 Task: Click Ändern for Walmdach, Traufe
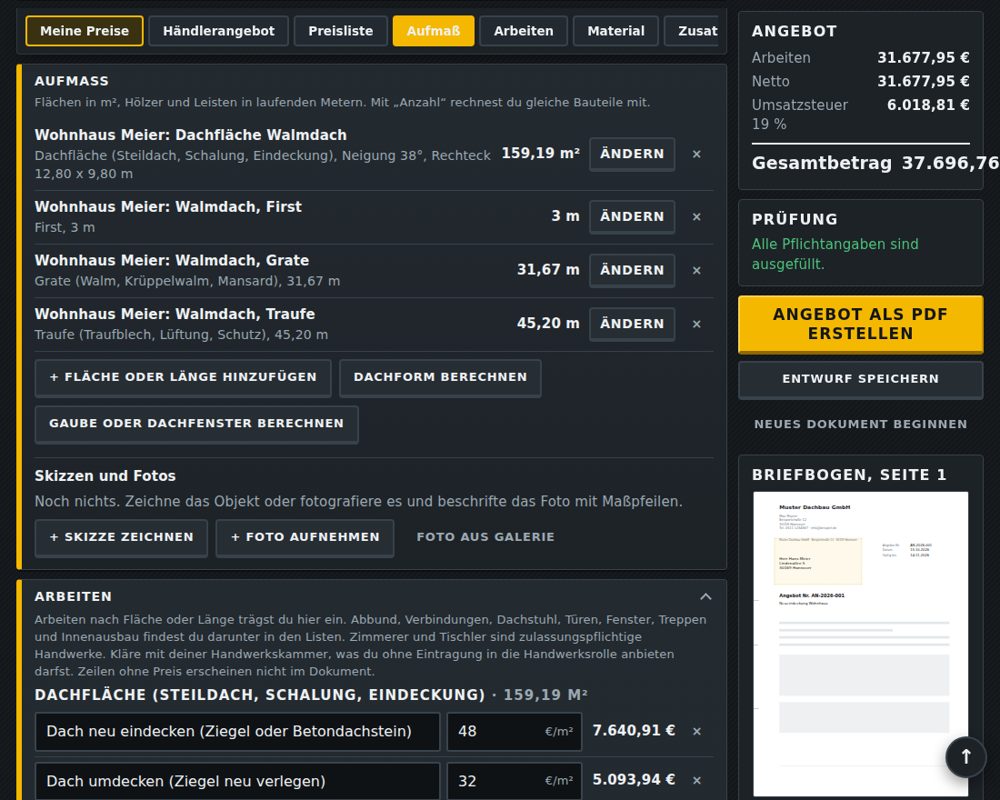tap(632, 324)
